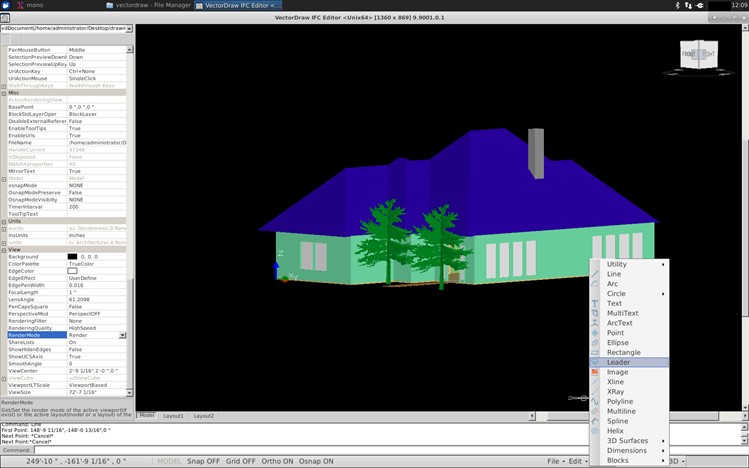Viewport: 749px width, 468px height.
Task: Open the Edit menu in the status bar
Action: (577, 461)
